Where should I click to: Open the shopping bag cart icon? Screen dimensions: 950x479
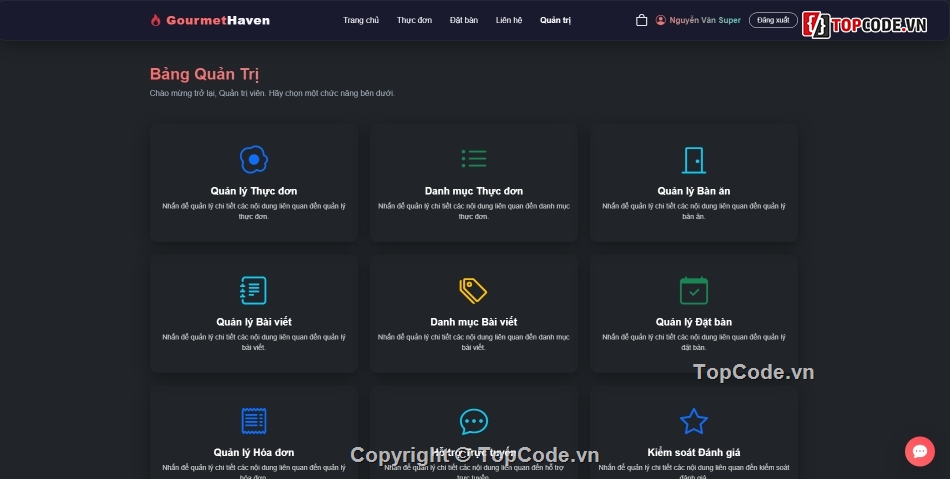tap(641, 20)
